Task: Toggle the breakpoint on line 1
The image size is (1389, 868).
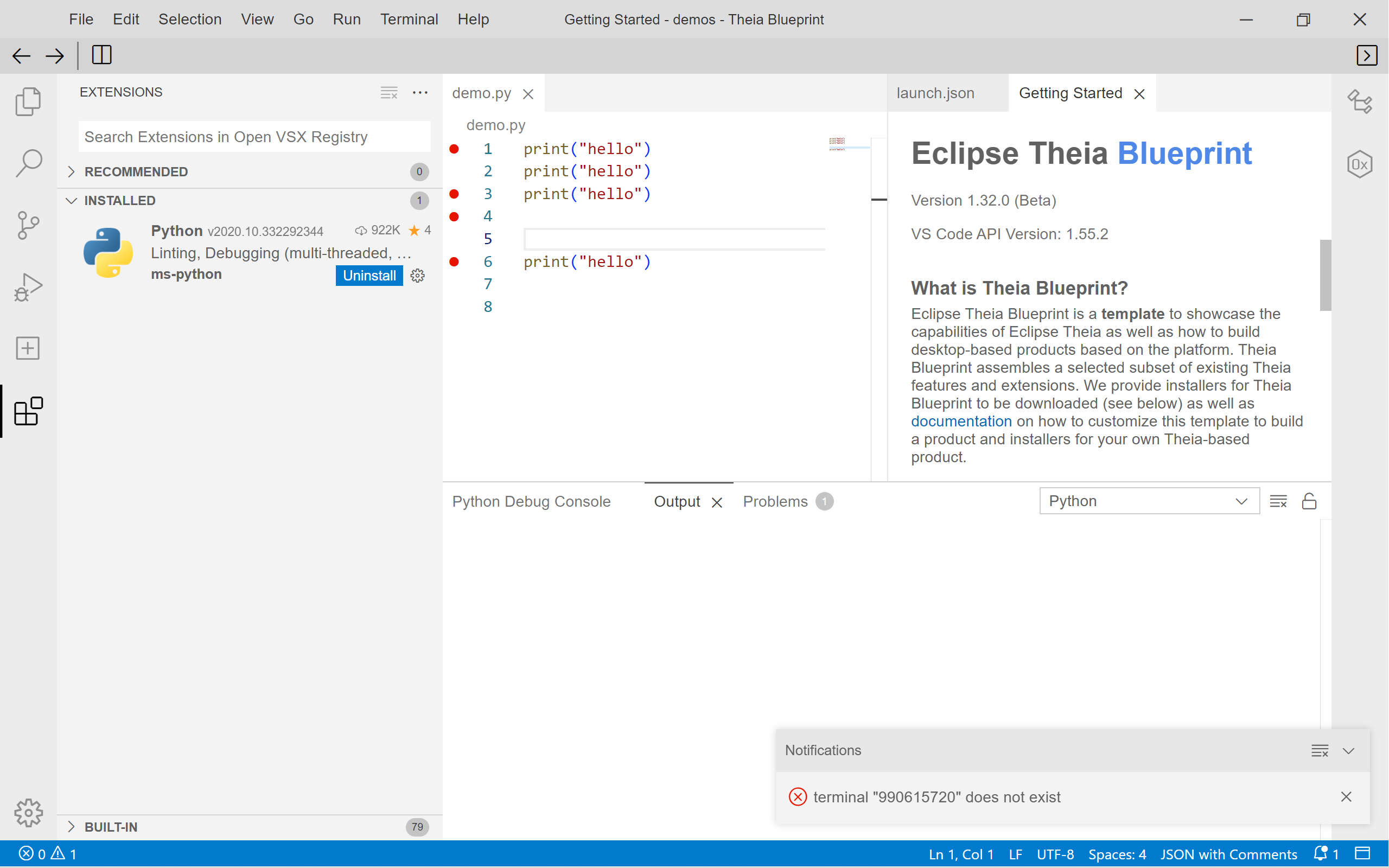Action: point(454,148)
